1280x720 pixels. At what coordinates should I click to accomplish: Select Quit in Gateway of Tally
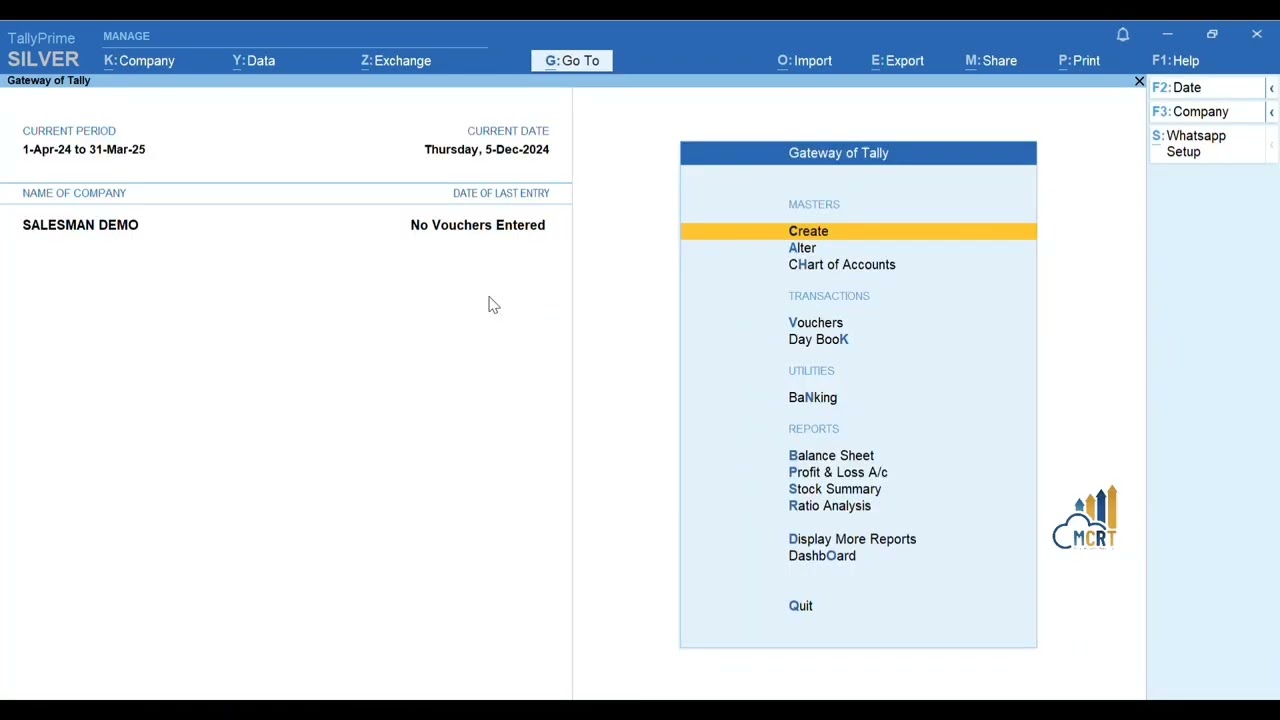pos(800,606)
